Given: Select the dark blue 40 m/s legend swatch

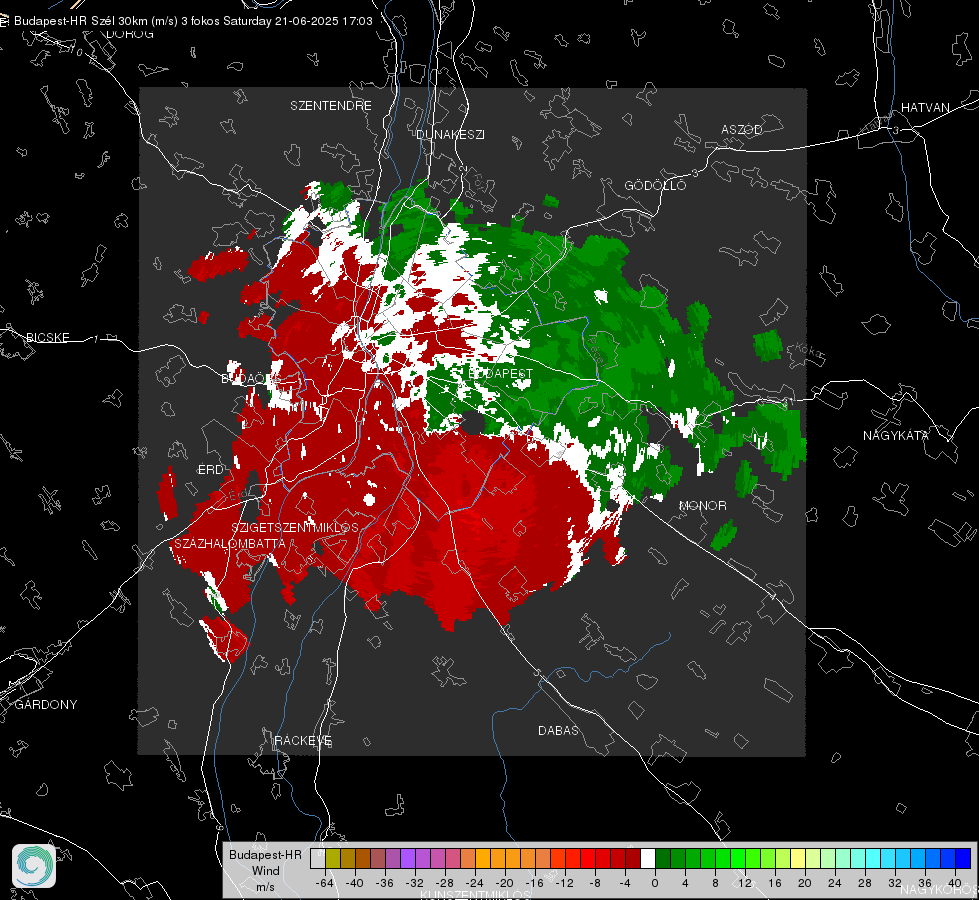Looking at the screenshot, I should [x=963, y=858].
